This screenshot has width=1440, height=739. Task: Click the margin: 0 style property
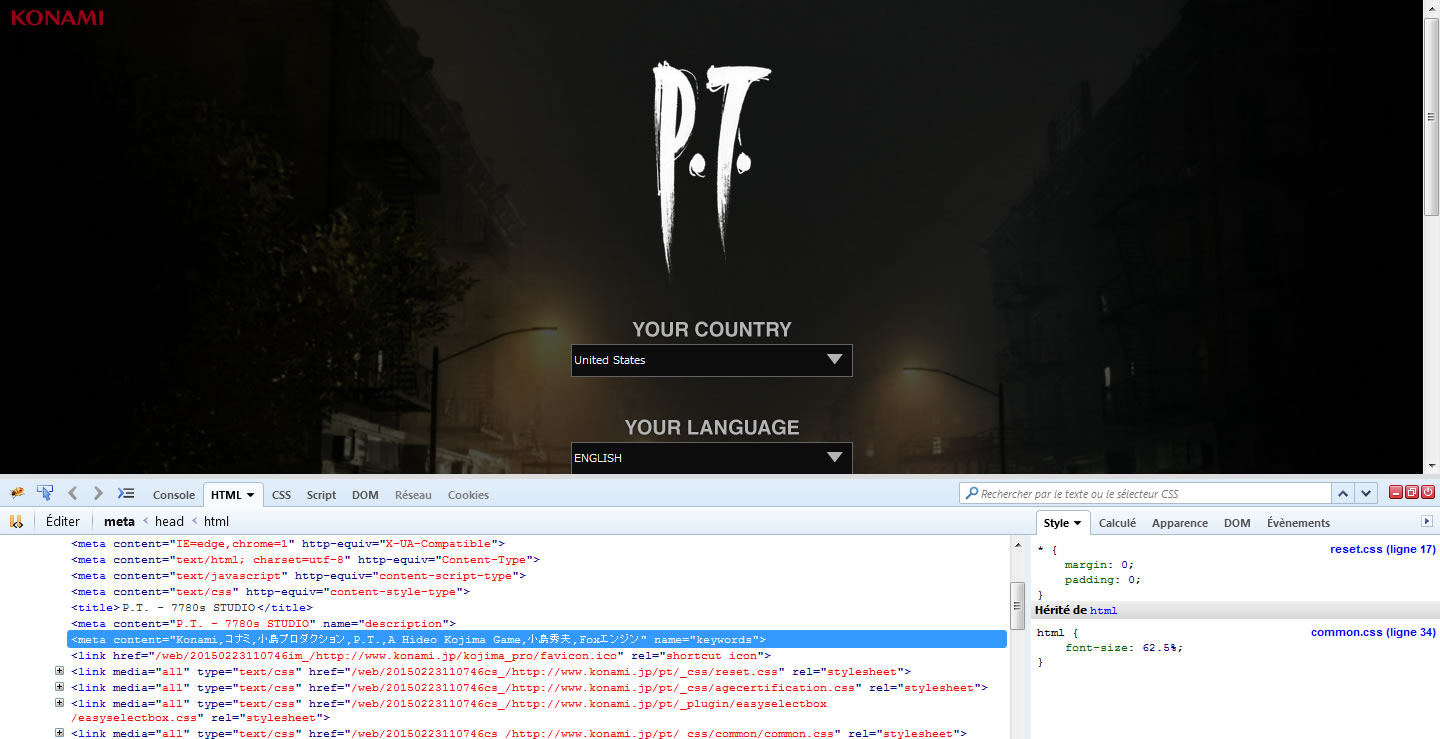click(1099, 565)
